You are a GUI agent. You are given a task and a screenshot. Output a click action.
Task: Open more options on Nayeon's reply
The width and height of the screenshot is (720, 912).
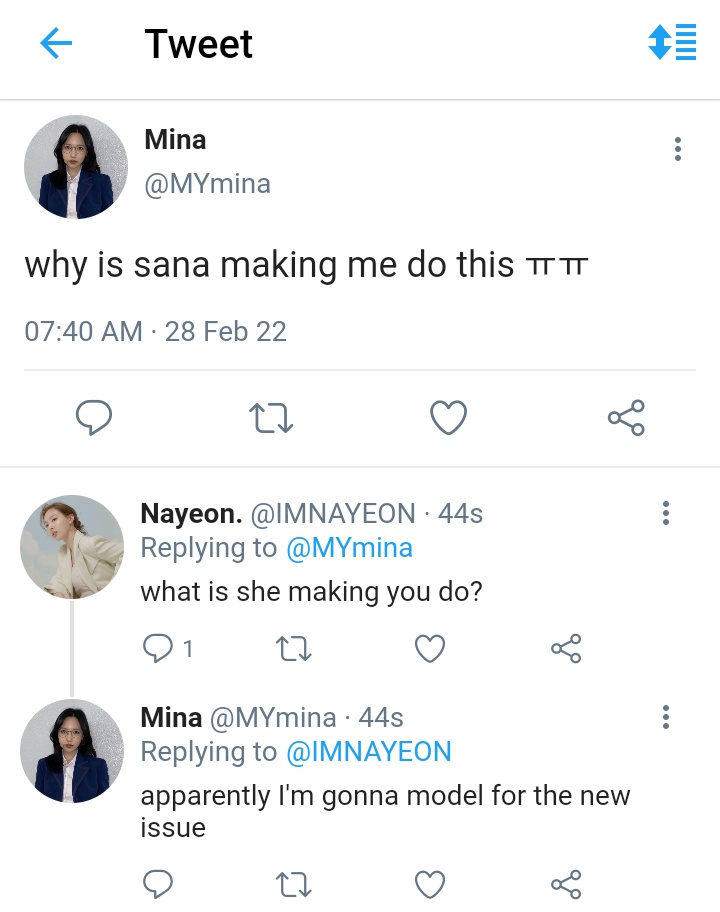[666, 513]
